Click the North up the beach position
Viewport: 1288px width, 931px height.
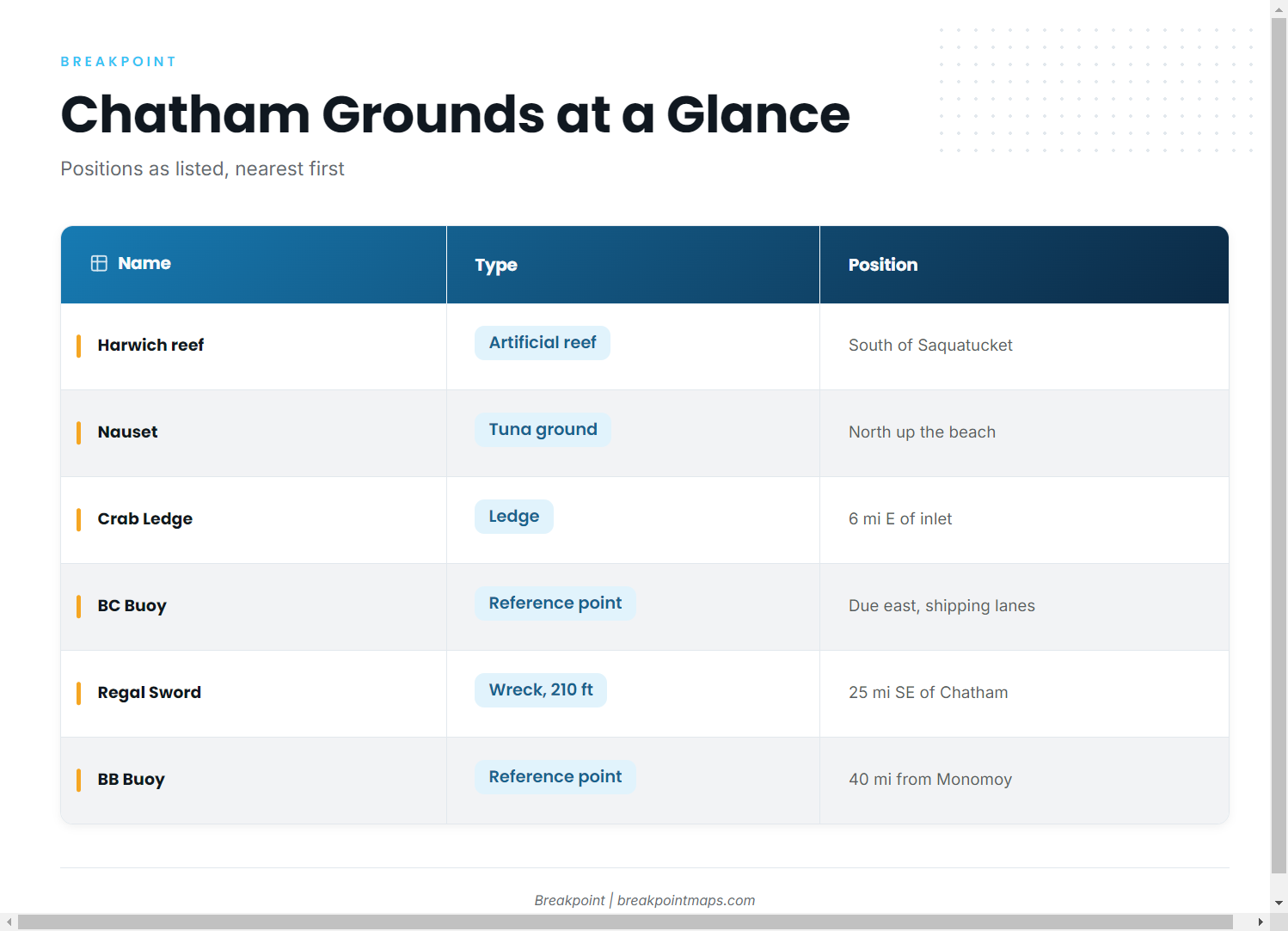922,432
